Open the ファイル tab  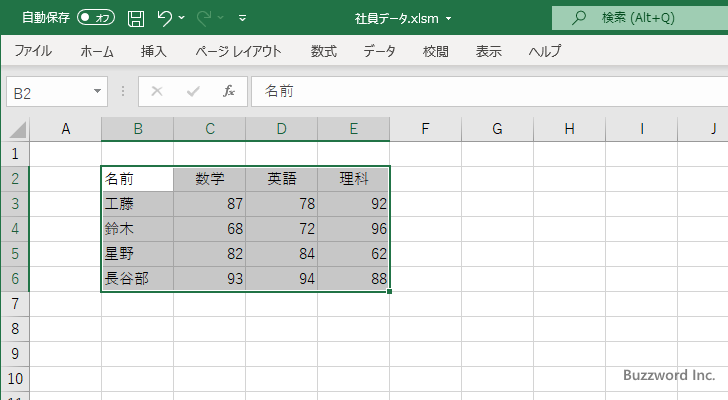click(33, 51)
